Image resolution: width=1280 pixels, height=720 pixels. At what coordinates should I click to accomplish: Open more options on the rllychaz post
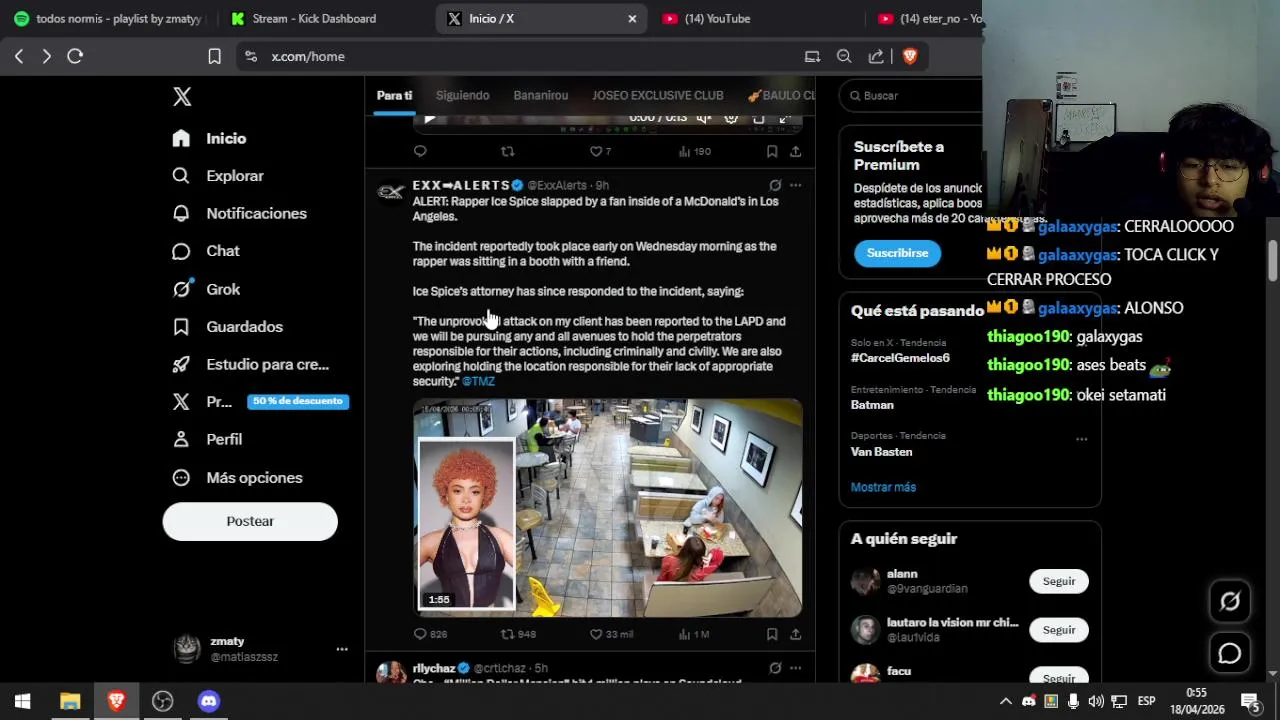pyautogui.click(x=795, y=668)
